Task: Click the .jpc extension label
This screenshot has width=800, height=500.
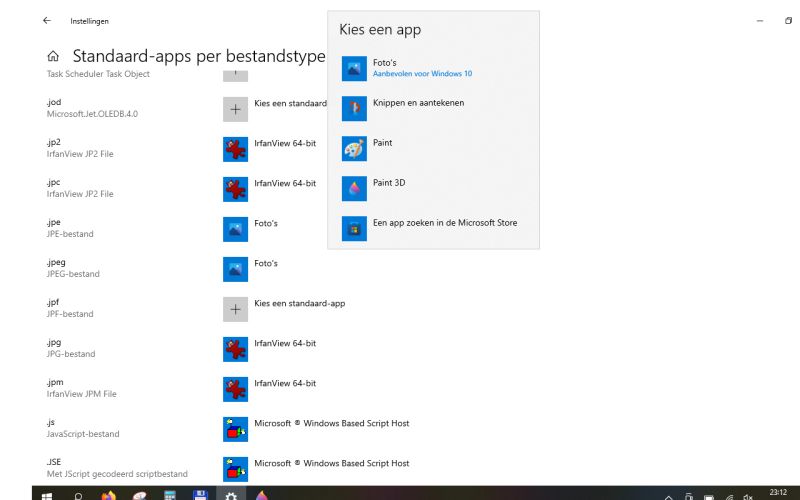Action: coord(54,182)
